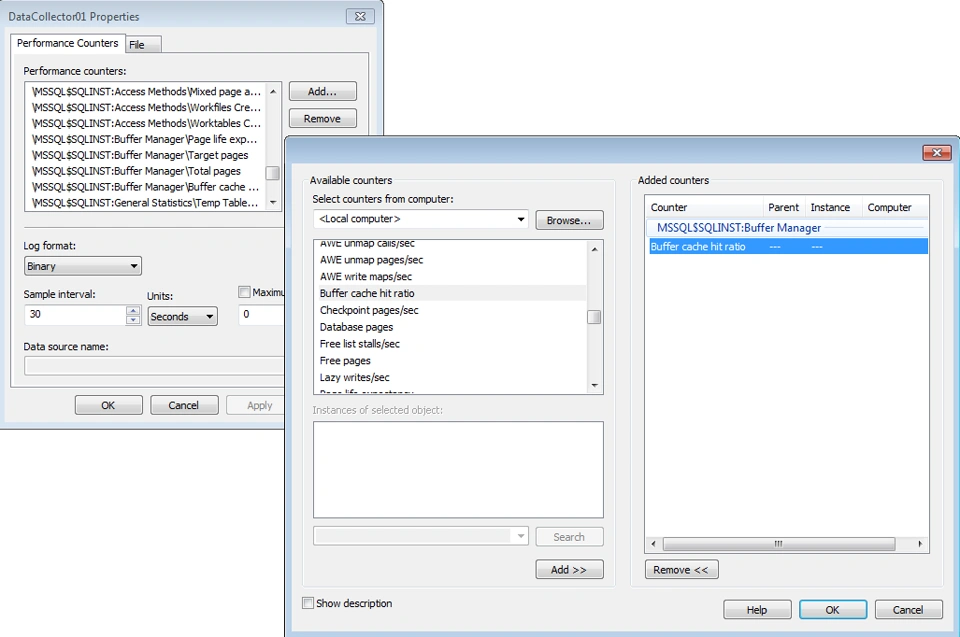Viewport: 960px width, 637px height.
Task: Click Apply in DataCollector01 Properties
Action: pyautogui.click(x=257, y=405)
